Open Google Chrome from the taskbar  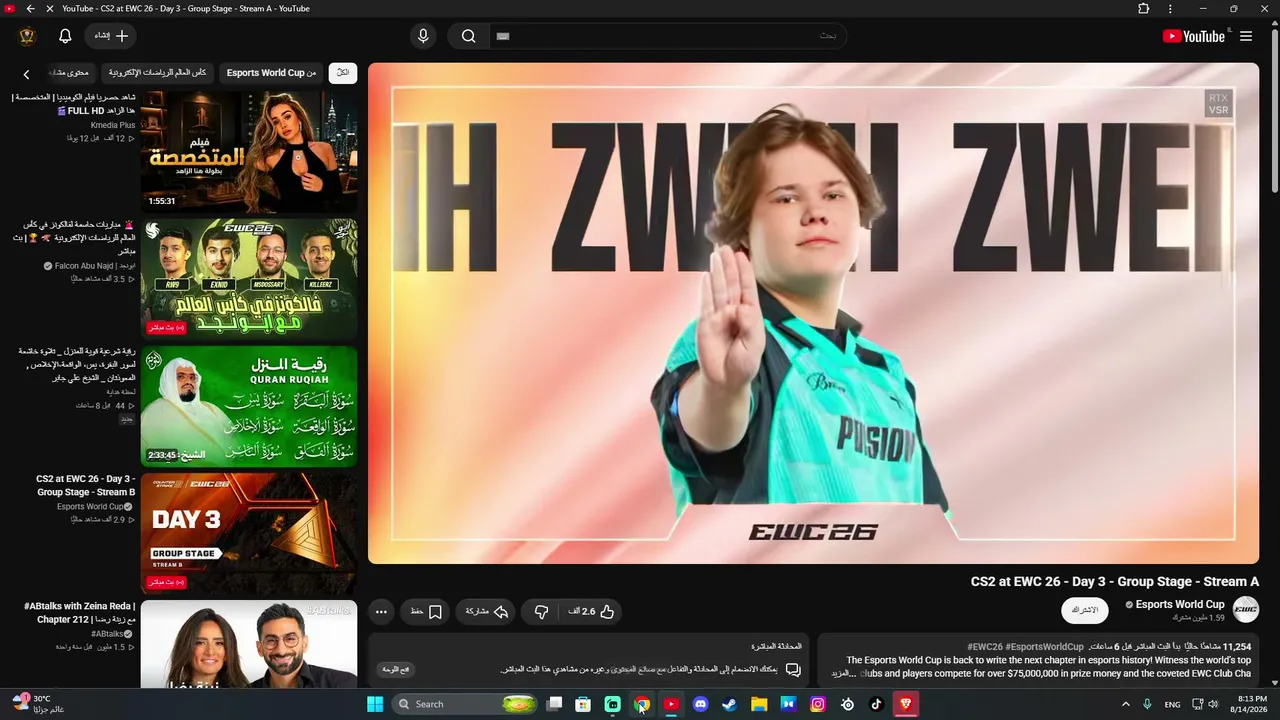pyautogui.click(x=642, y=704)
